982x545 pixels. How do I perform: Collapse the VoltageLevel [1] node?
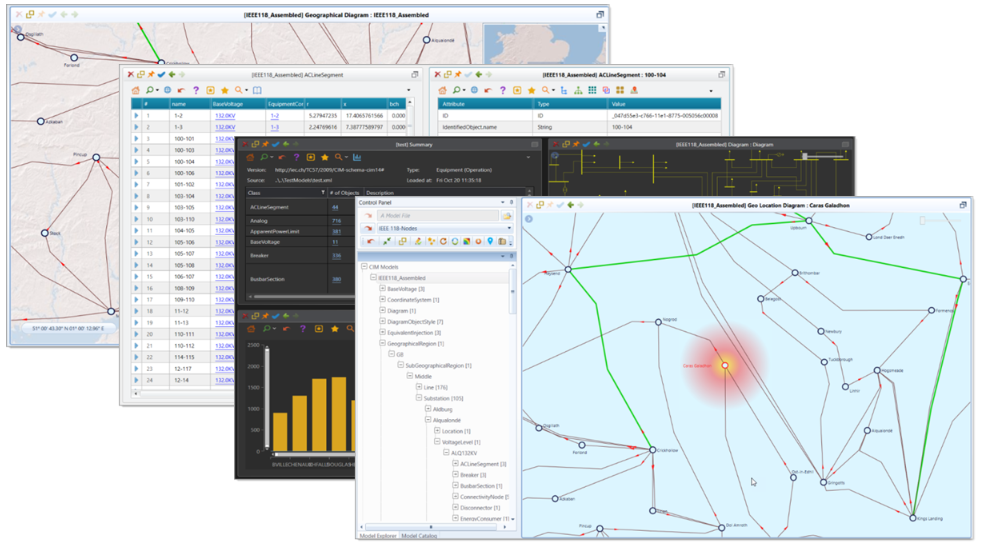point(437,442)
